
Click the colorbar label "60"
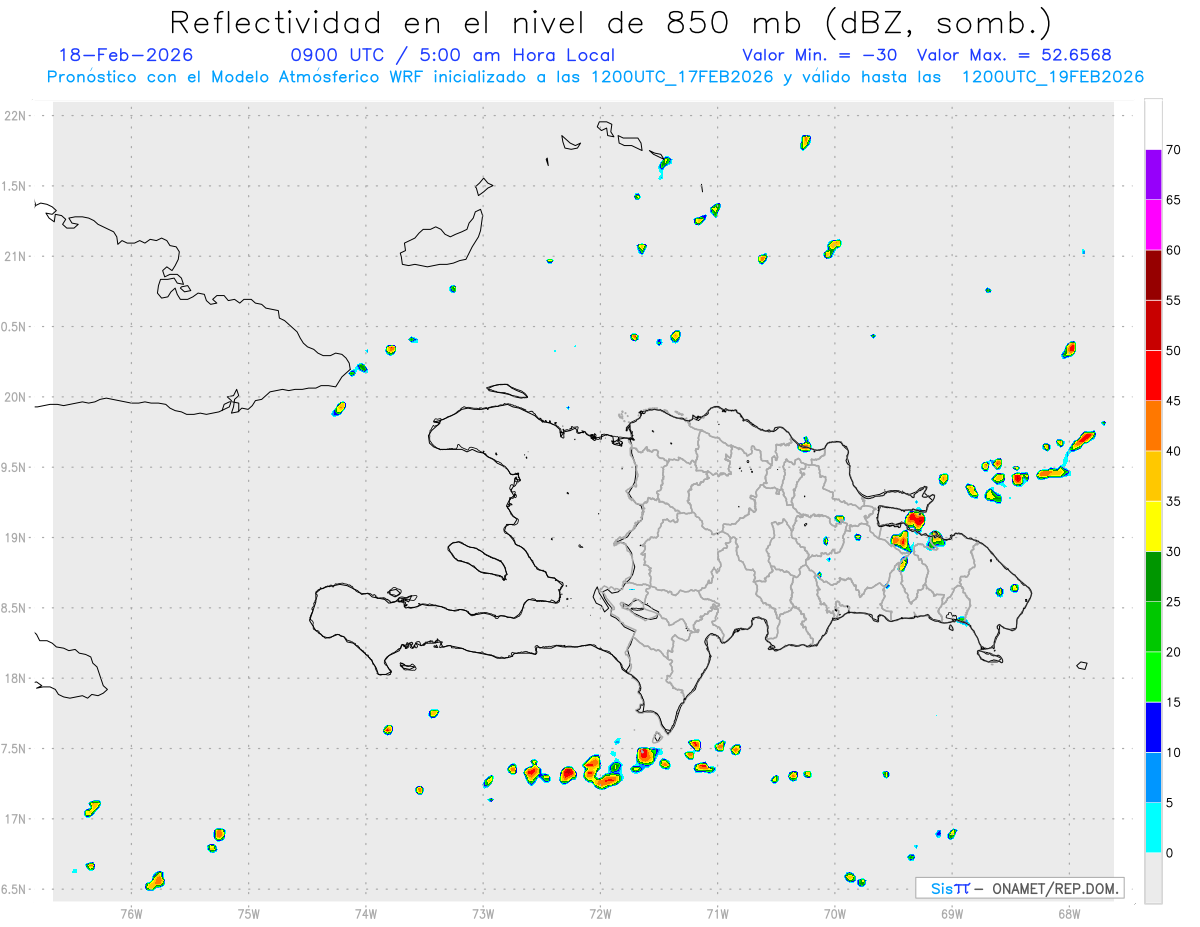[1174, 250]
